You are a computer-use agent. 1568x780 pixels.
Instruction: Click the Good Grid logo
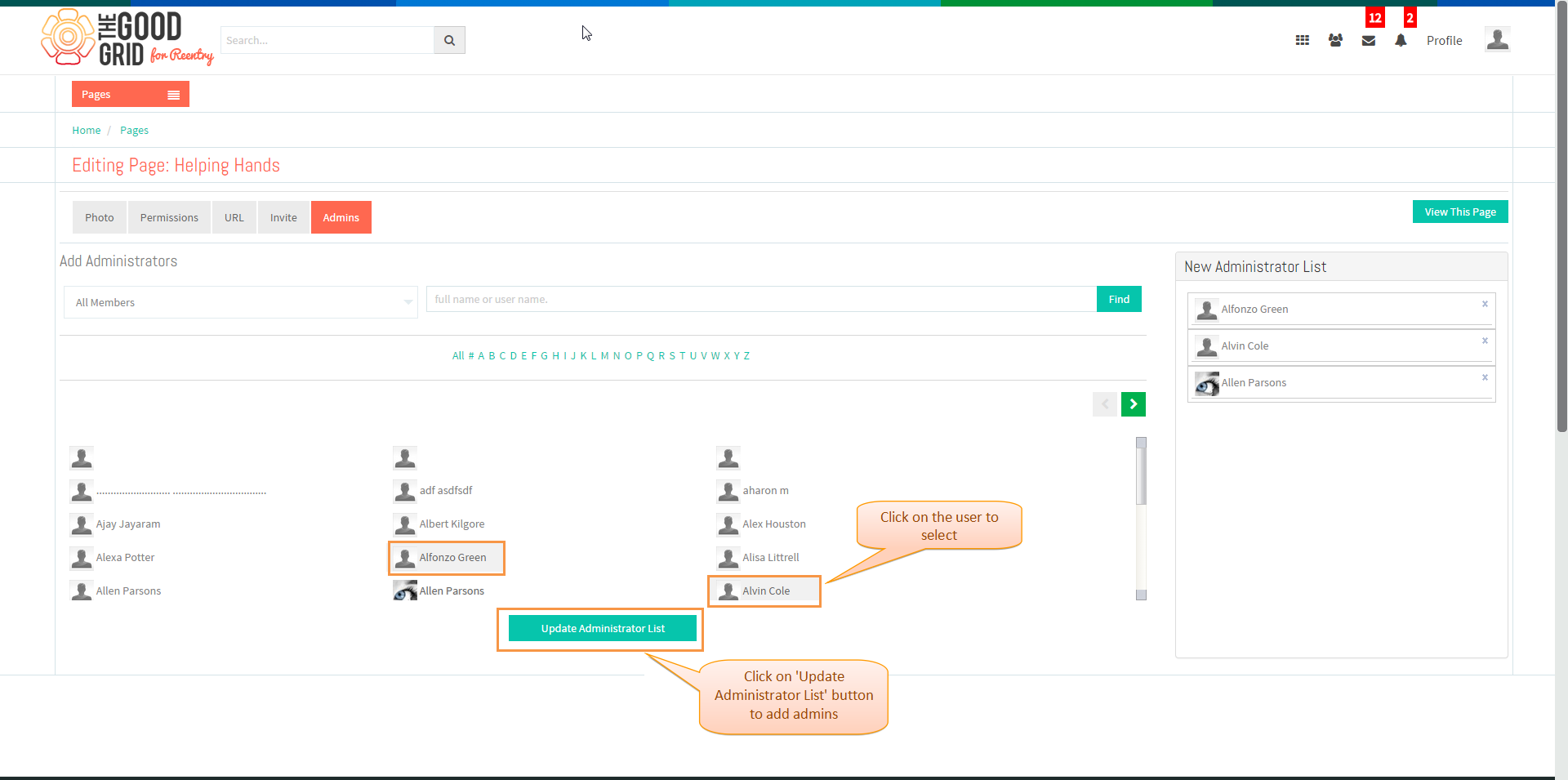127,38
